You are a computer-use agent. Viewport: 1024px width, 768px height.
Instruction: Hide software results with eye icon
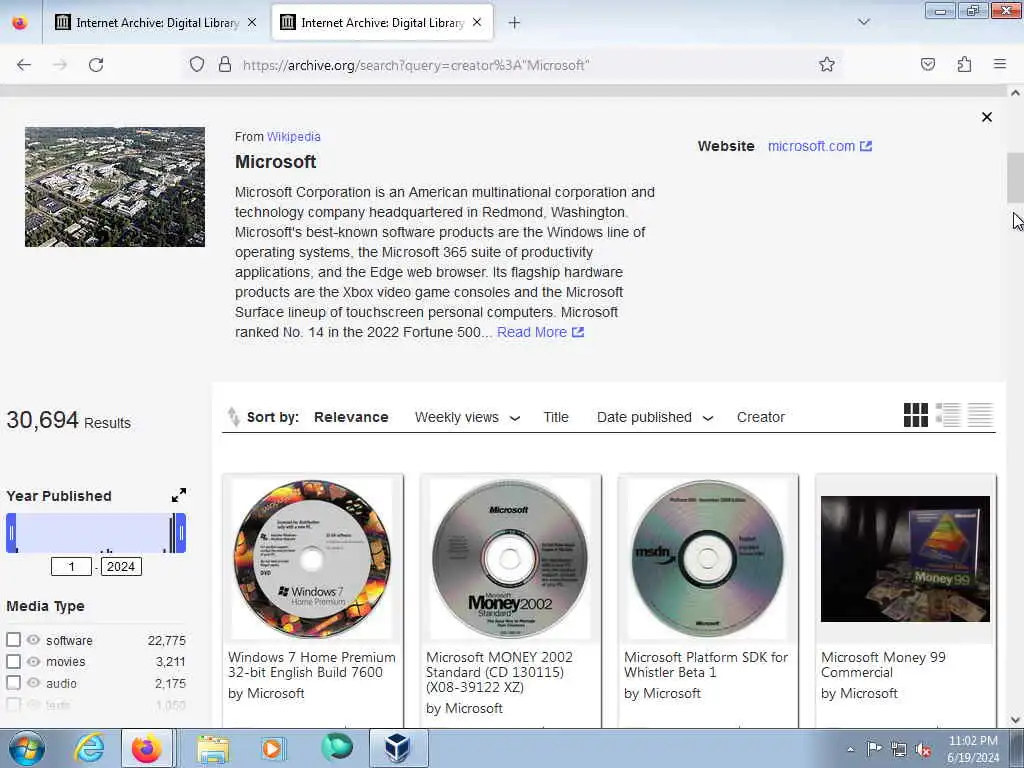point(33,640)
